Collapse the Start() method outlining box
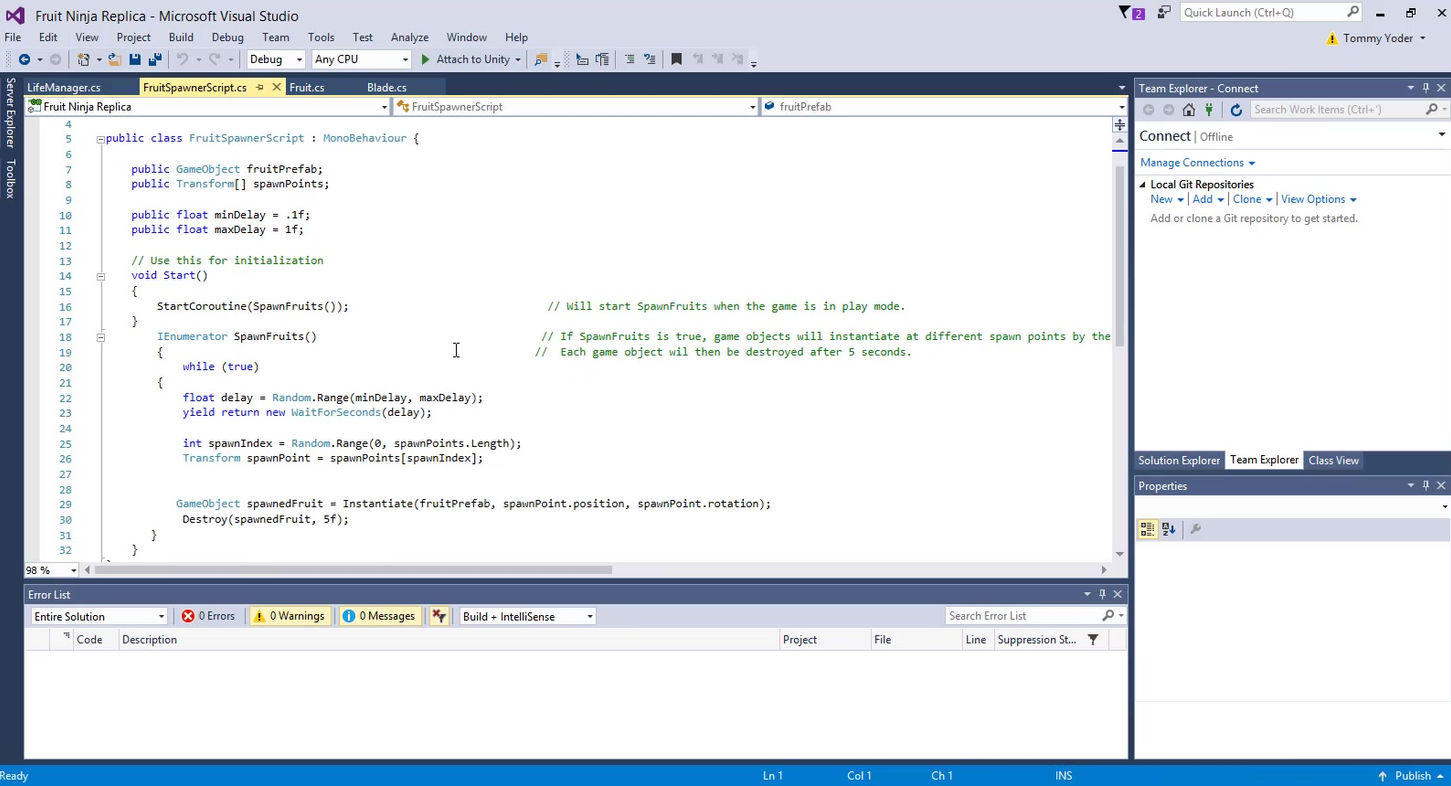 [x=100, y=276]
